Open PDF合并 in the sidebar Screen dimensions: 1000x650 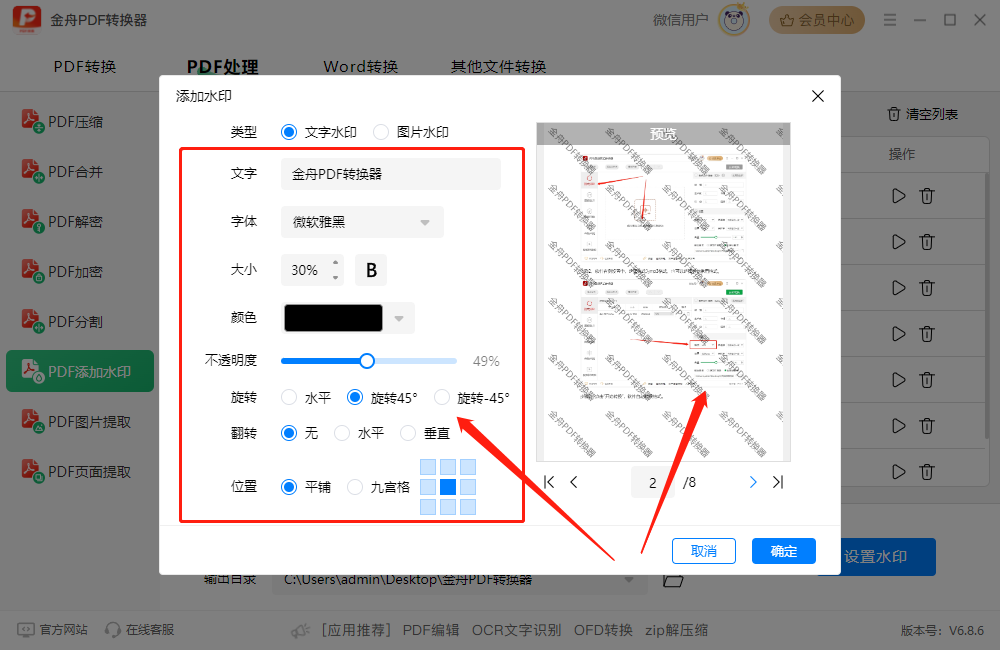(x=62, y=171)
